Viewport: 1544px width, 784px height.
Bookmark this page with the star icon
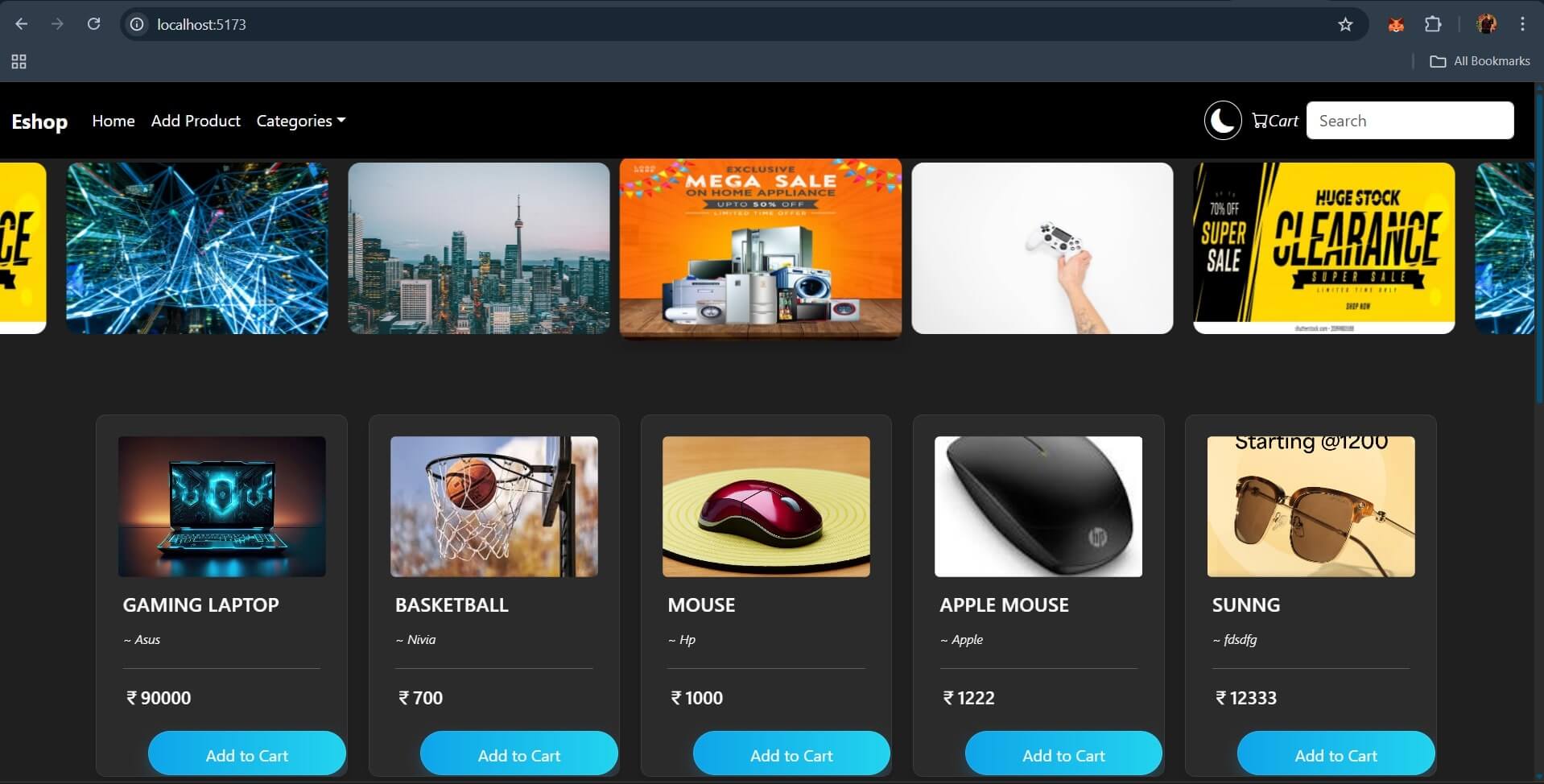(1345, 24)
